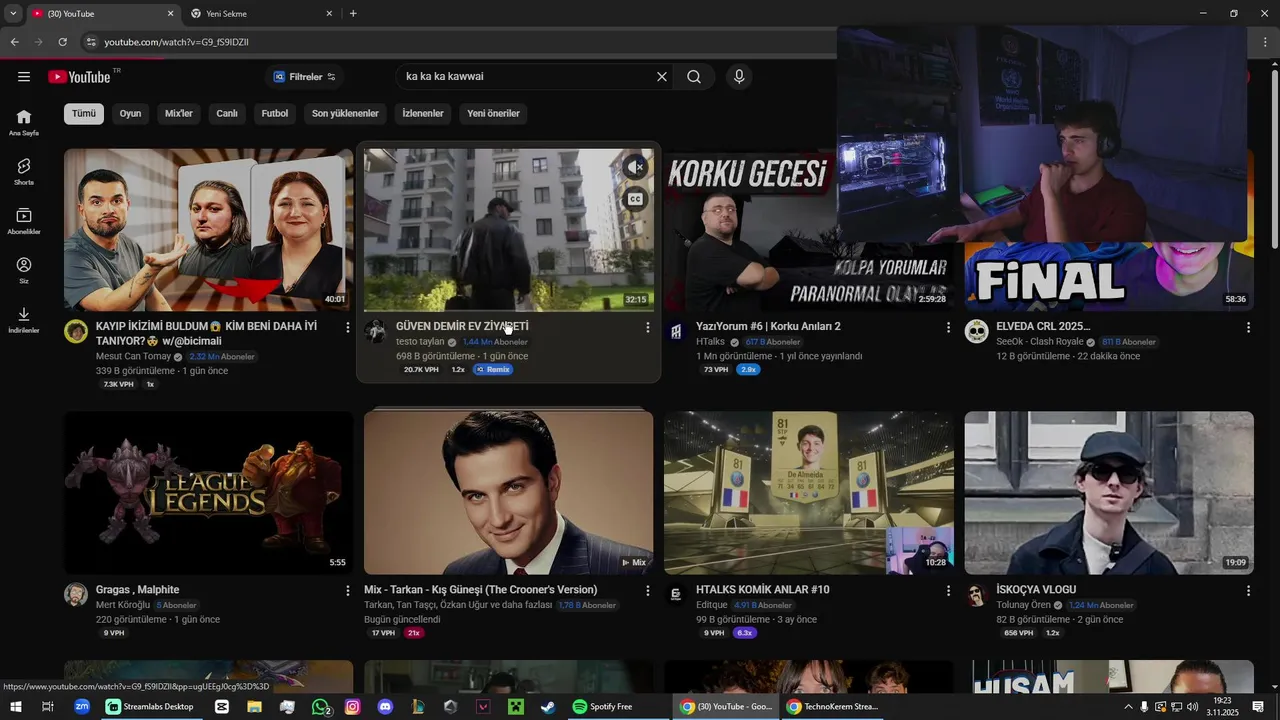Open the Filtreler filter button
Image resolution: width=1280 pixels, height=720 pixels.
click(x=304, y=77)
